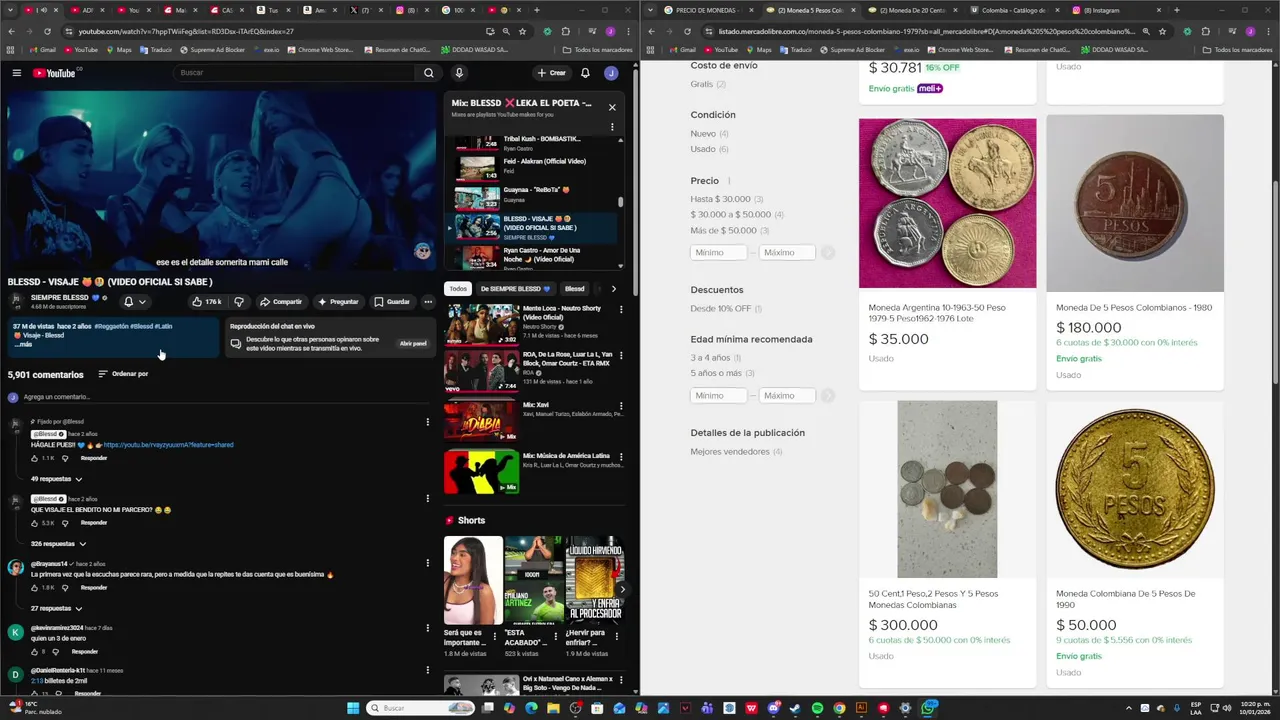Expand 27 respuestas under Brayanus14's comment
This screenshot has height=720, width=1280.
[56, 608]
